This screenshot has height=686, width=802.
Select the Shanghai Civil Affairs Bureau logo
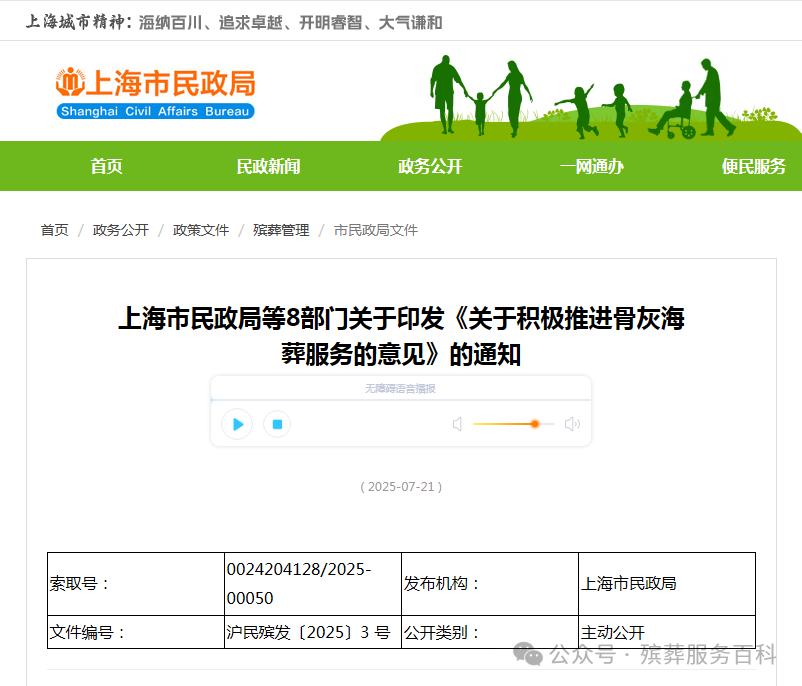pyautogui.click(x=155, y=91)
